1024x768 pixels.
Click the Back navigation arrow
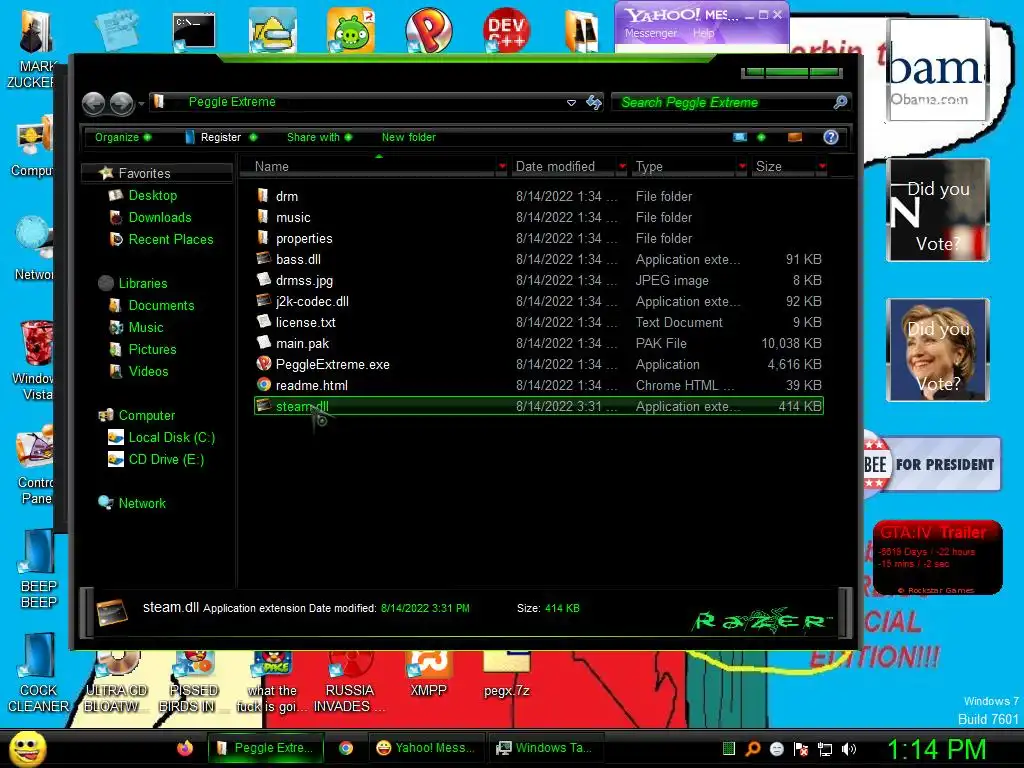tap(93, 103)
